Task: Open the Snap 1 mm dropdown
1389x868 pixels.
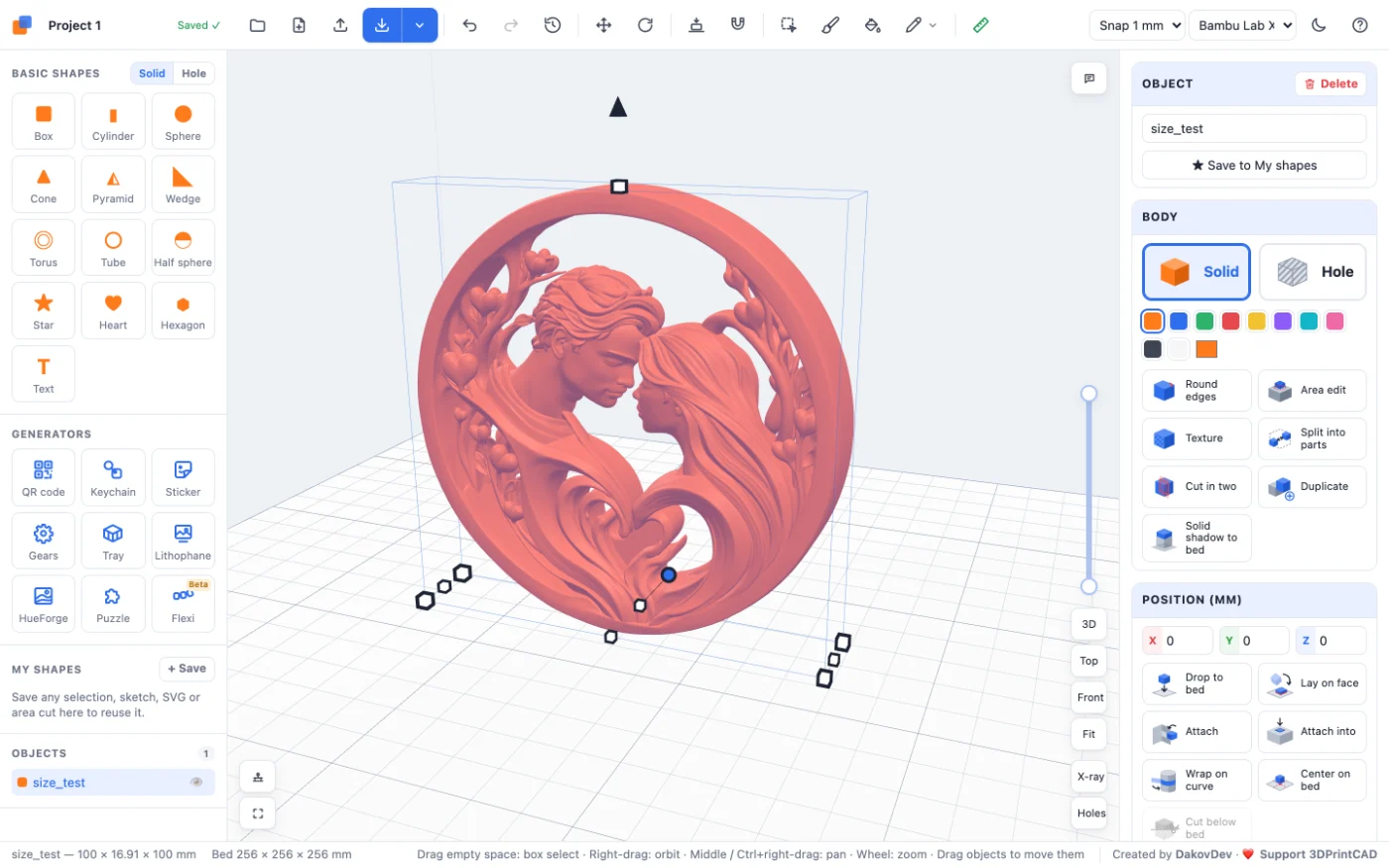Action: (1137, 26)
